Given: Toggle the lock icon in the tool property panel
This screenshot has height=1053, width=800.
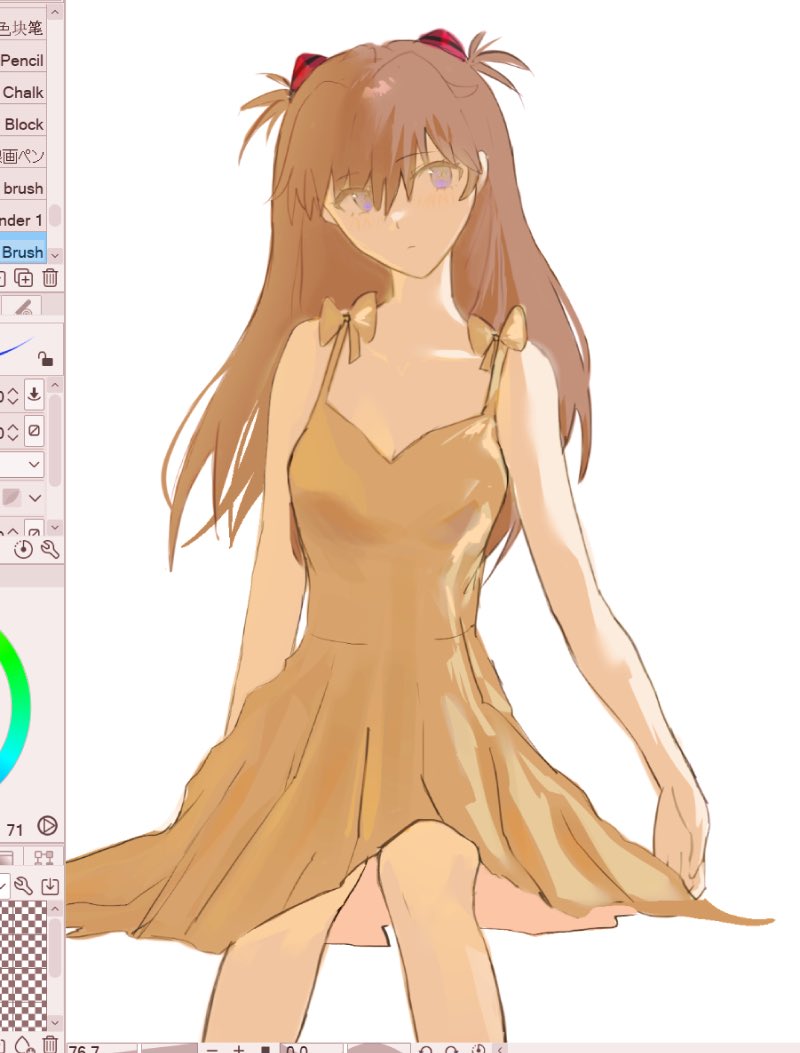Looking at the screenshot, I should [x=45, y=358].
